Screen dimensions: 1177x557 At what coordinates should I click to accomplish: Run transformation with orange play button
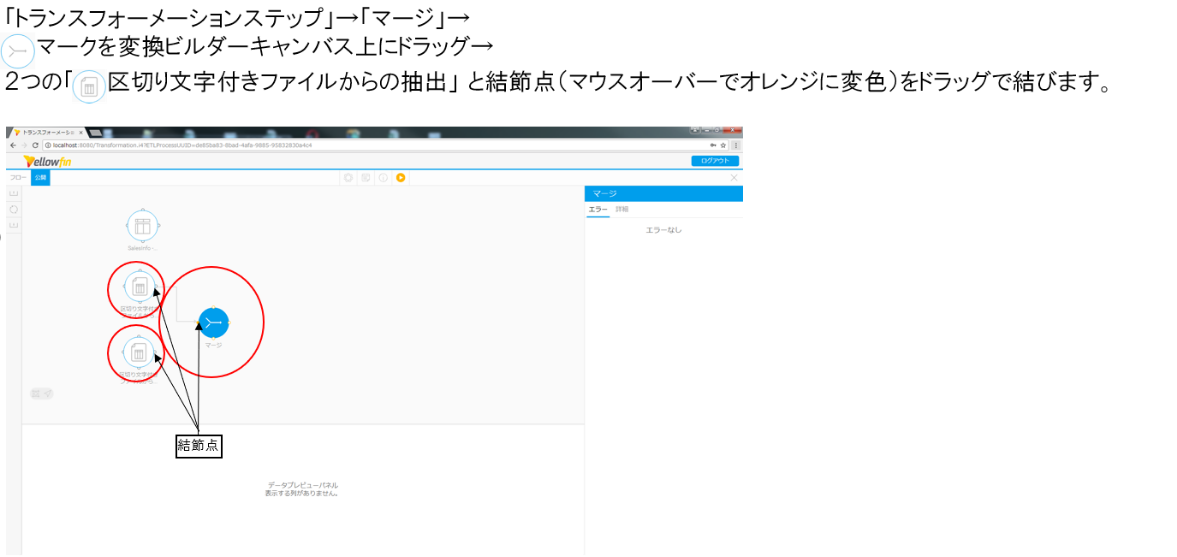pos(400,178)
